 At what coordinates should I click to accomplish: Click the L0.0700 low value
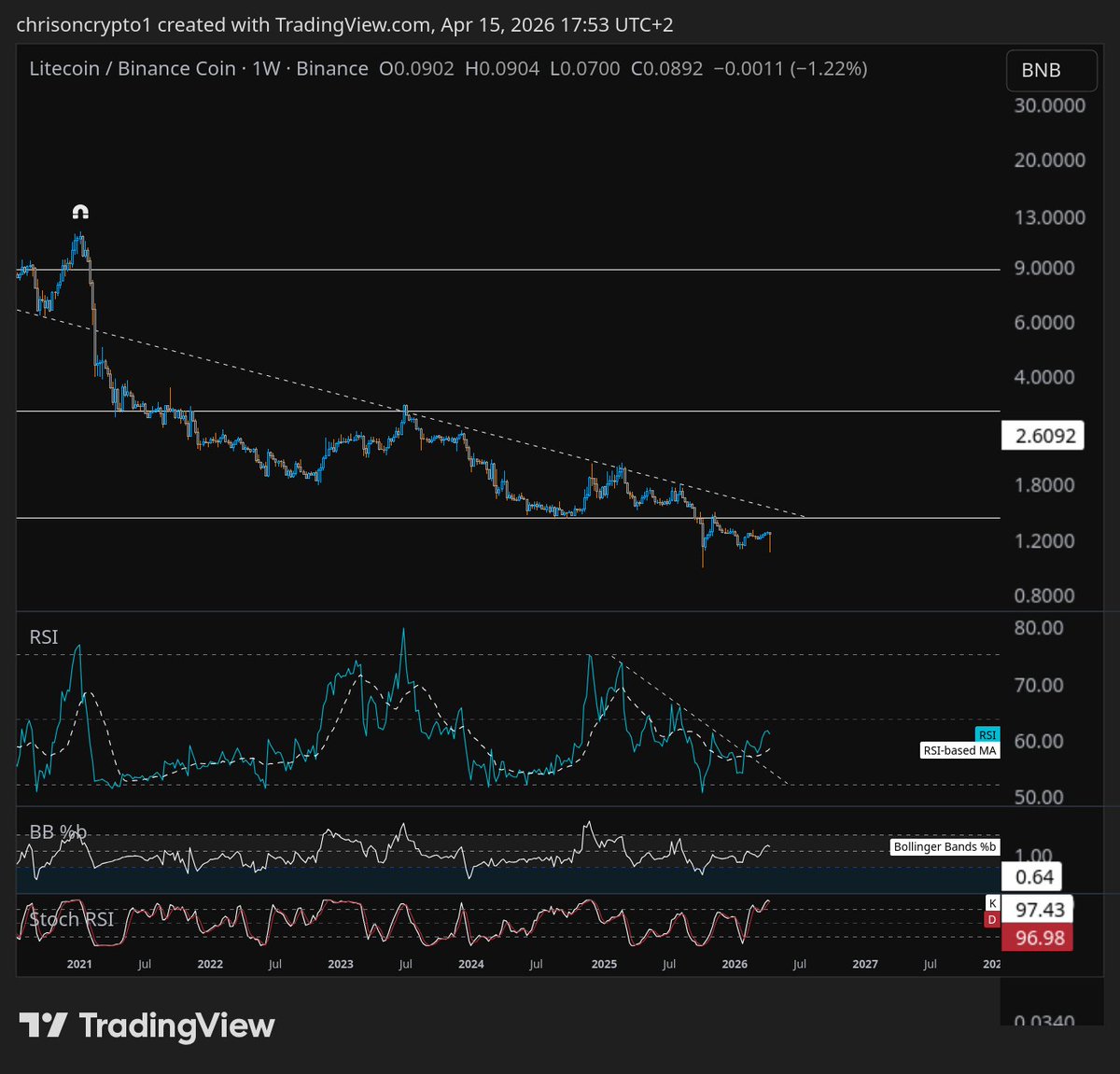[x=584, y=69]
